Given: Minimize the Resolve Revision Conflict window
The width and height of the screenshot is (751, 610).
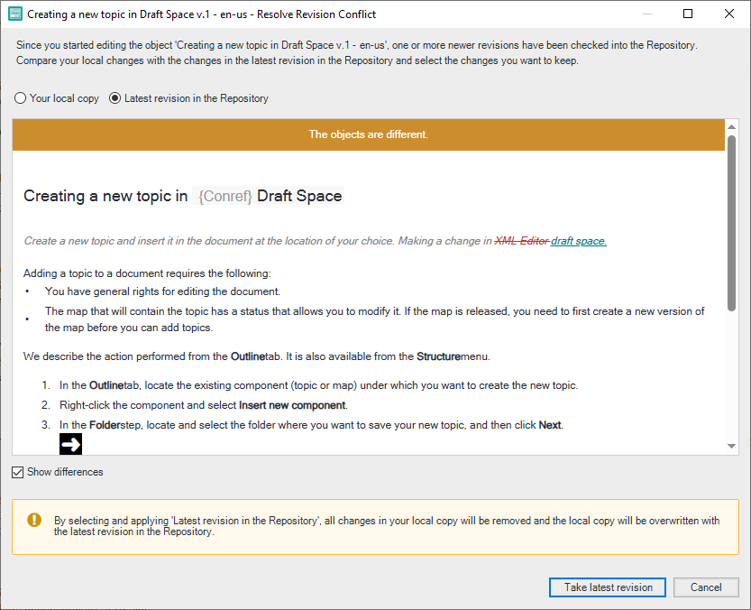Looking at the screenshot, I should [641, 14].
